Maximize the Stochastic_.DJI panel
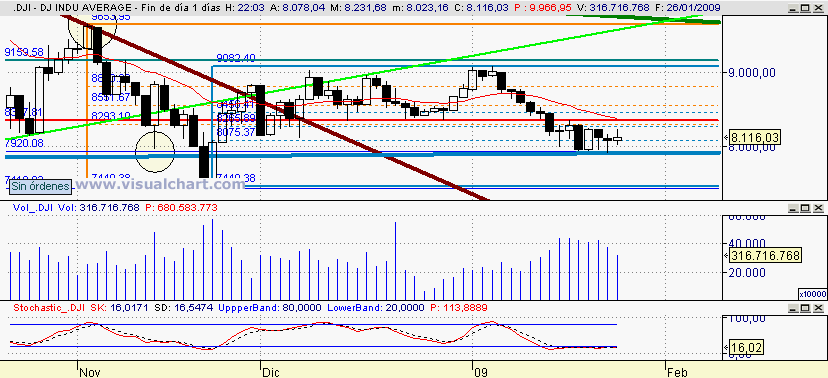This screenshot has height=378, width=828. click(x=805, y=307)
